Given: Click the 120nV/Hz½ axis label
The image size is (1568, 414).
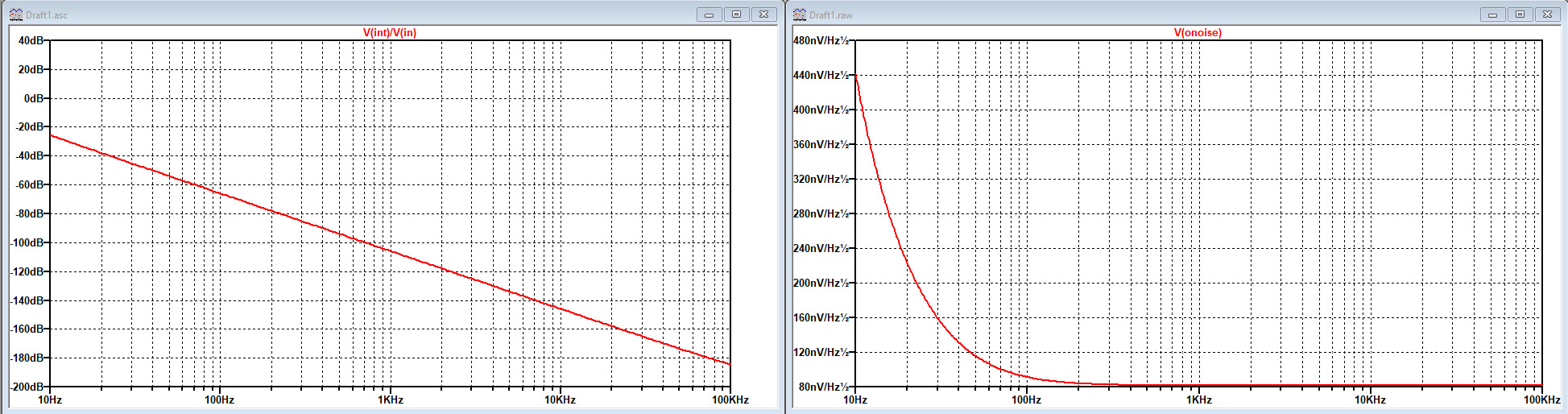Looking at the screenshot, I should [821, 352].
